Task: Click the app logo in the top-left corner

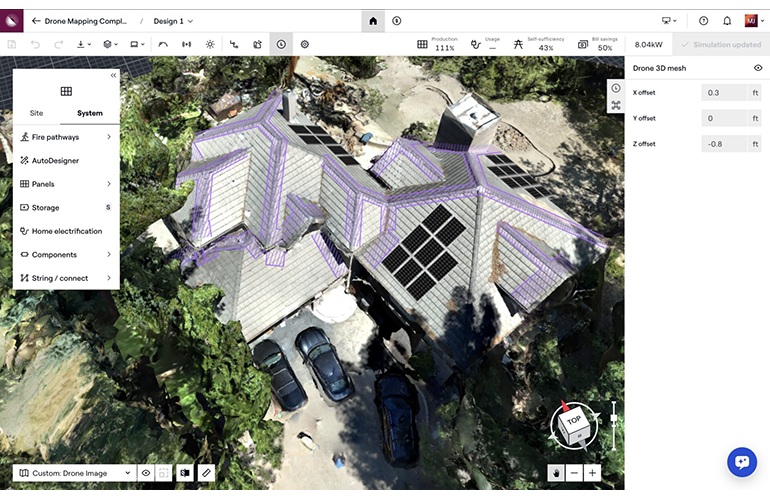Action: (x=11, y=21)
